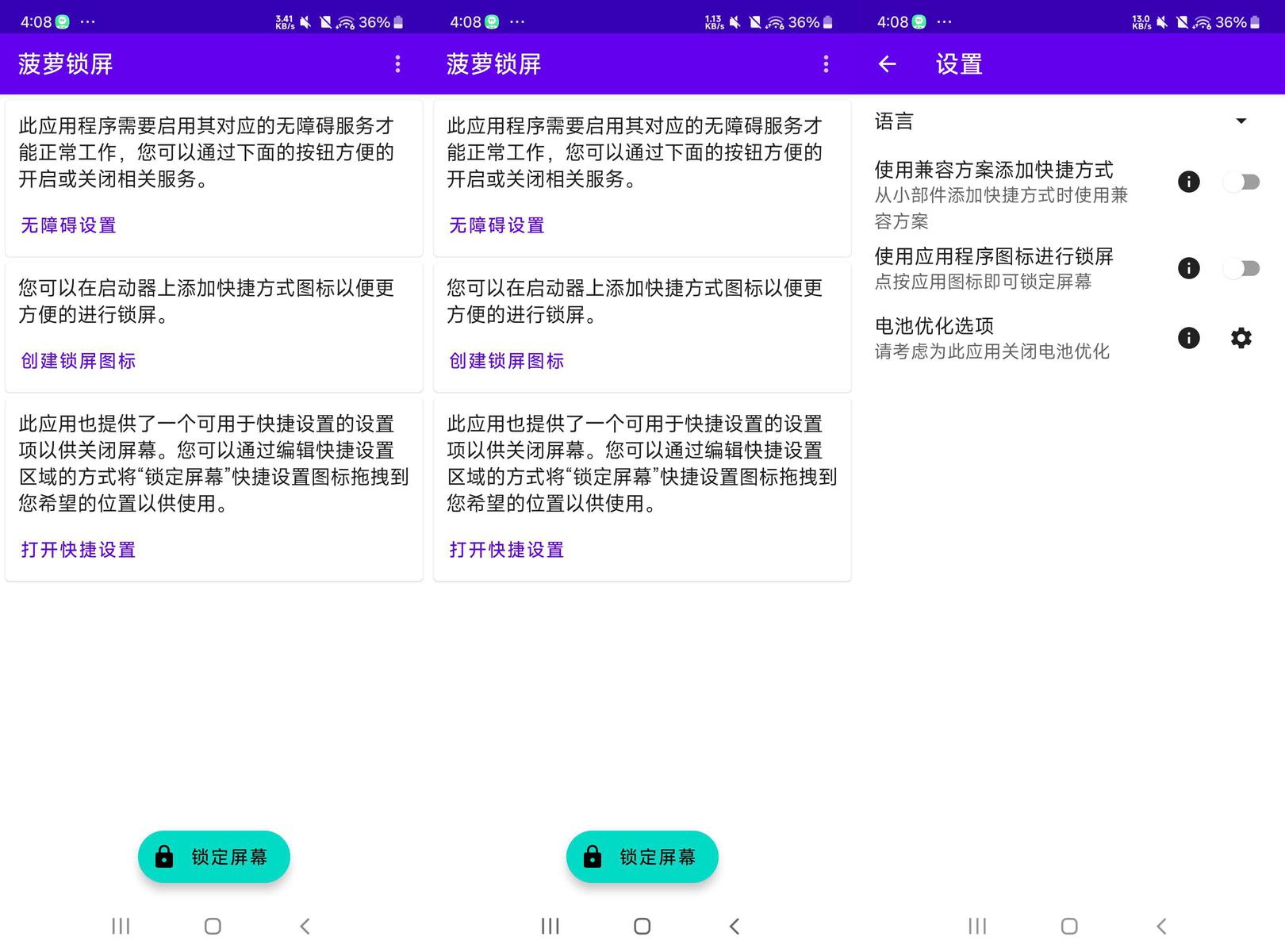Go back from 设置 screen

point(888,64)
